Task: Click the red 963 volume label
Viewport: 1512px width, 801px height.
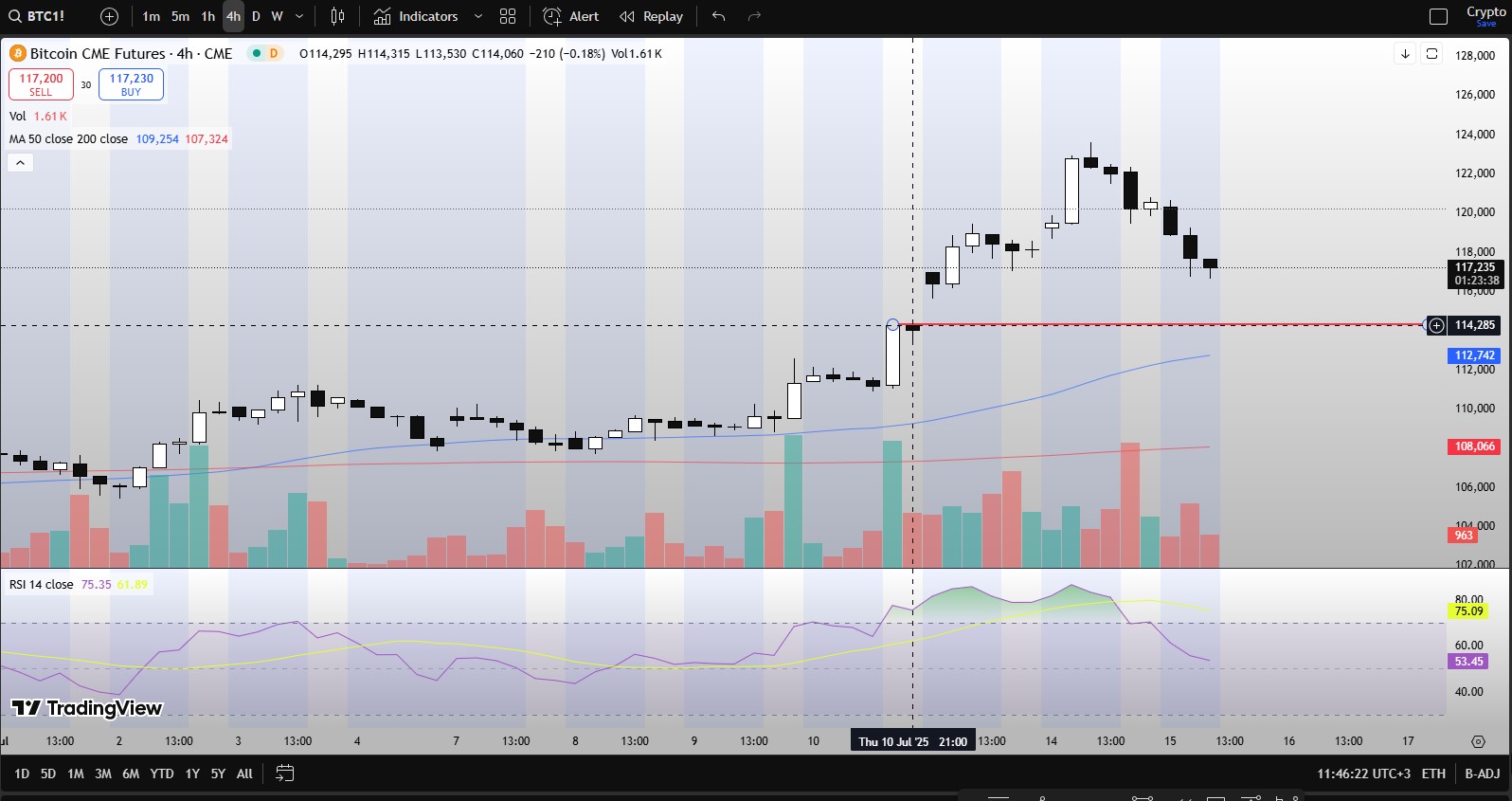Action: [1464, 536]
